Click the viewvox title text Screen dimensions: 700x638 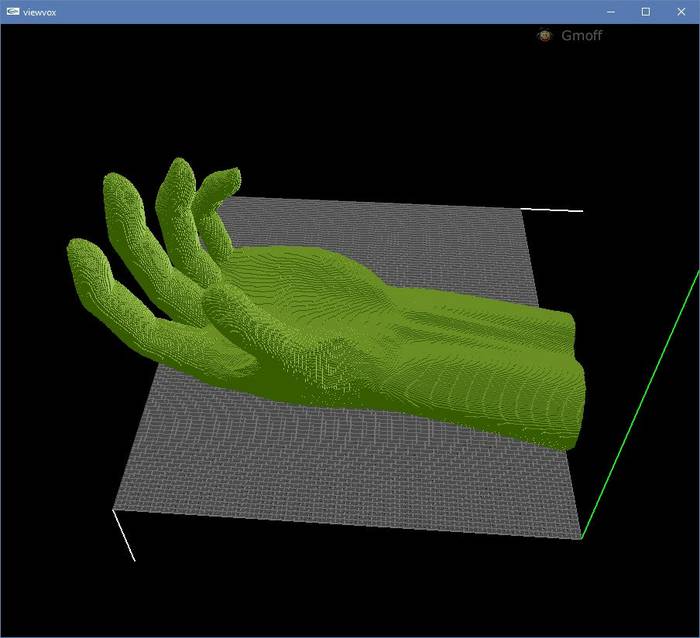click(x=40, y=13)
